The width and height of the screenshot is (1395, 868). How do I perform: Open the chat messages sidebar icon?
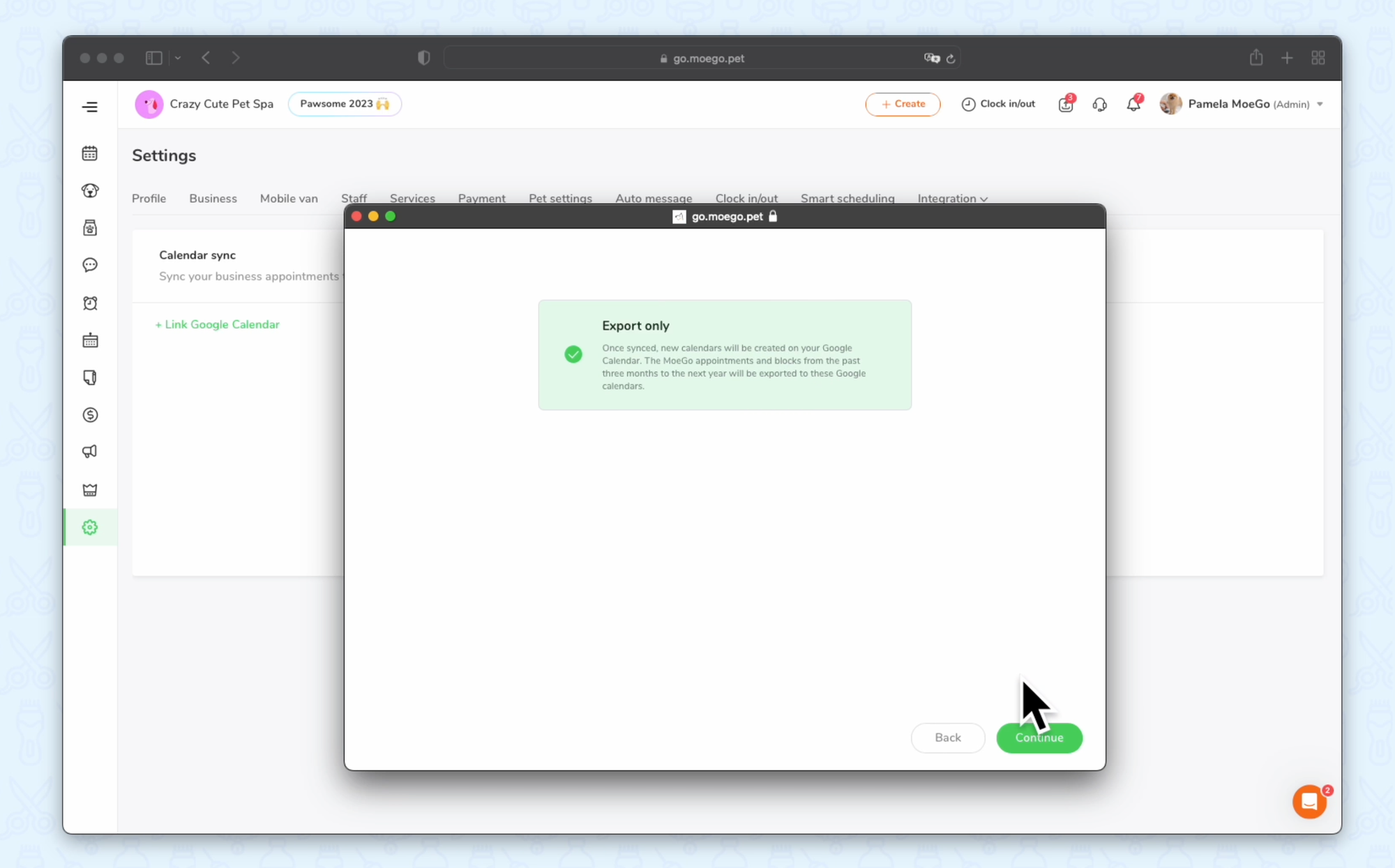coord(90,265)
